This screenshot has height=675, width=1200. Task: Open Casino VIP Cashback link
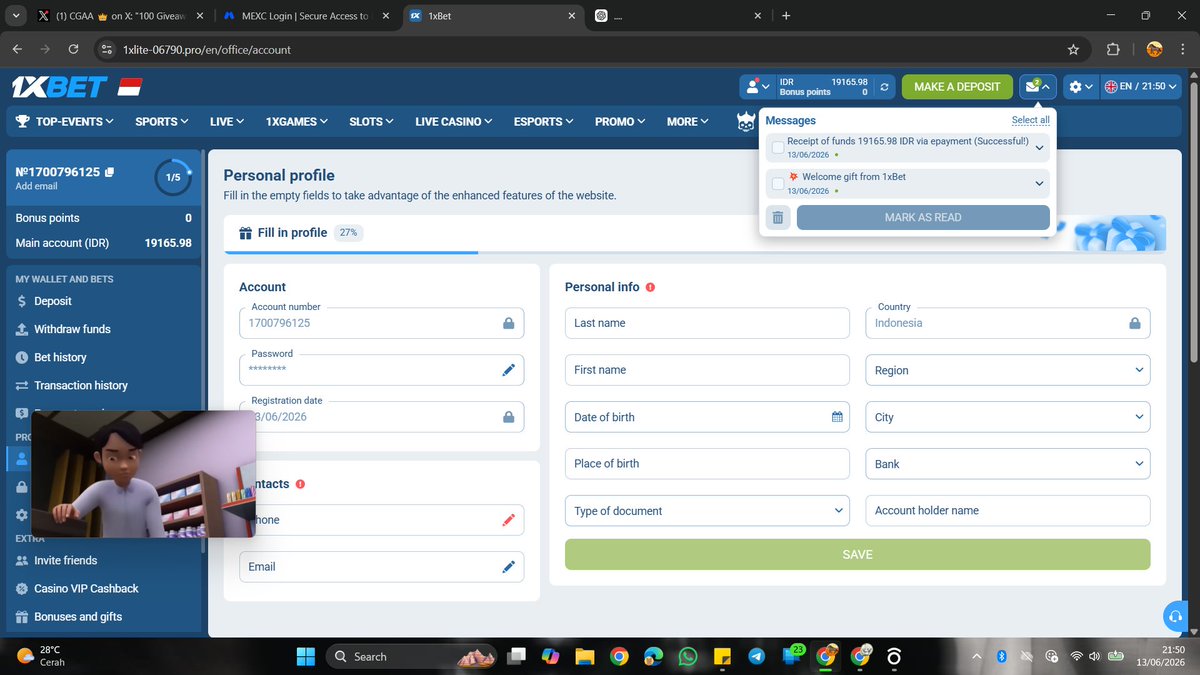click(86, 589)
